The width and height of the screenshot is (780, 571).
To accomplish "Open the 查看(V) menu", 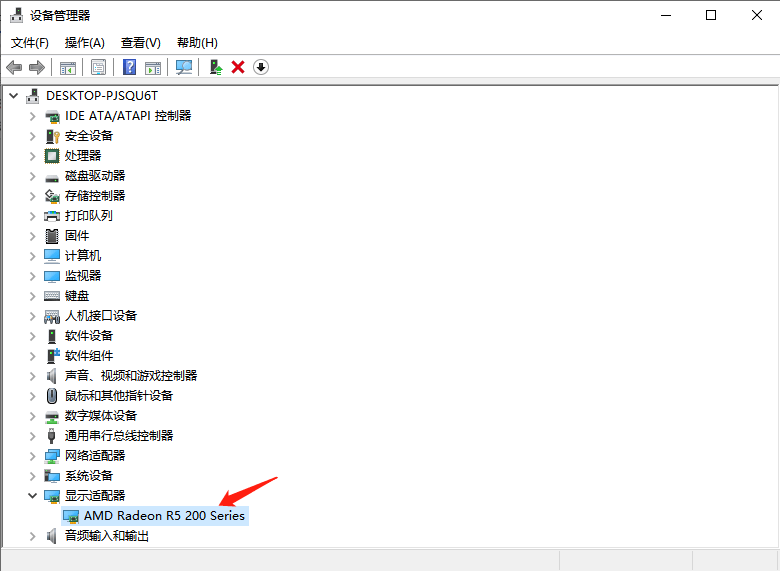I will coord(140,42).
